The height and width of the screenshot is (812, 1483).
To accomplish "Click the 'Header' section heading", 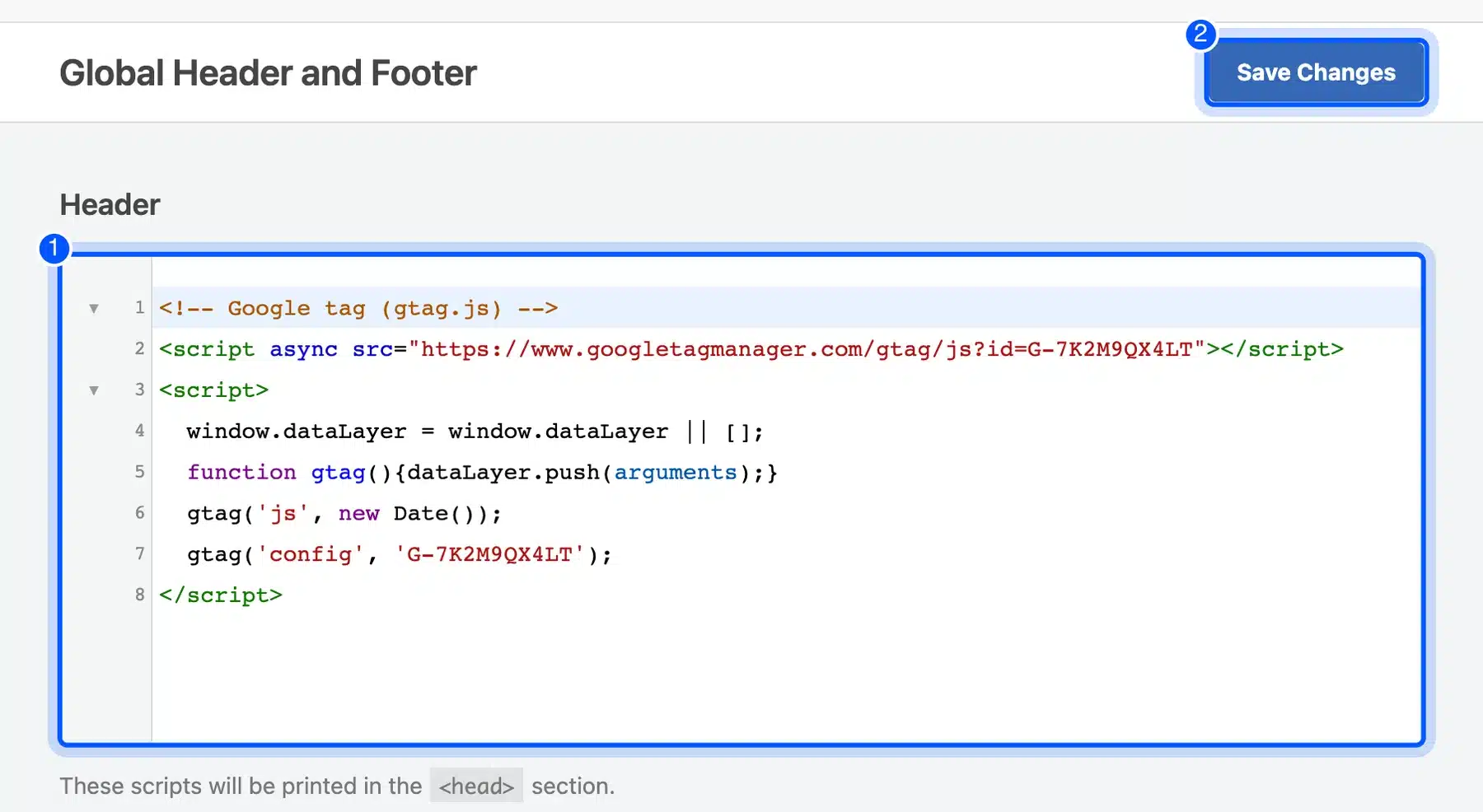I will pos(110,205).
